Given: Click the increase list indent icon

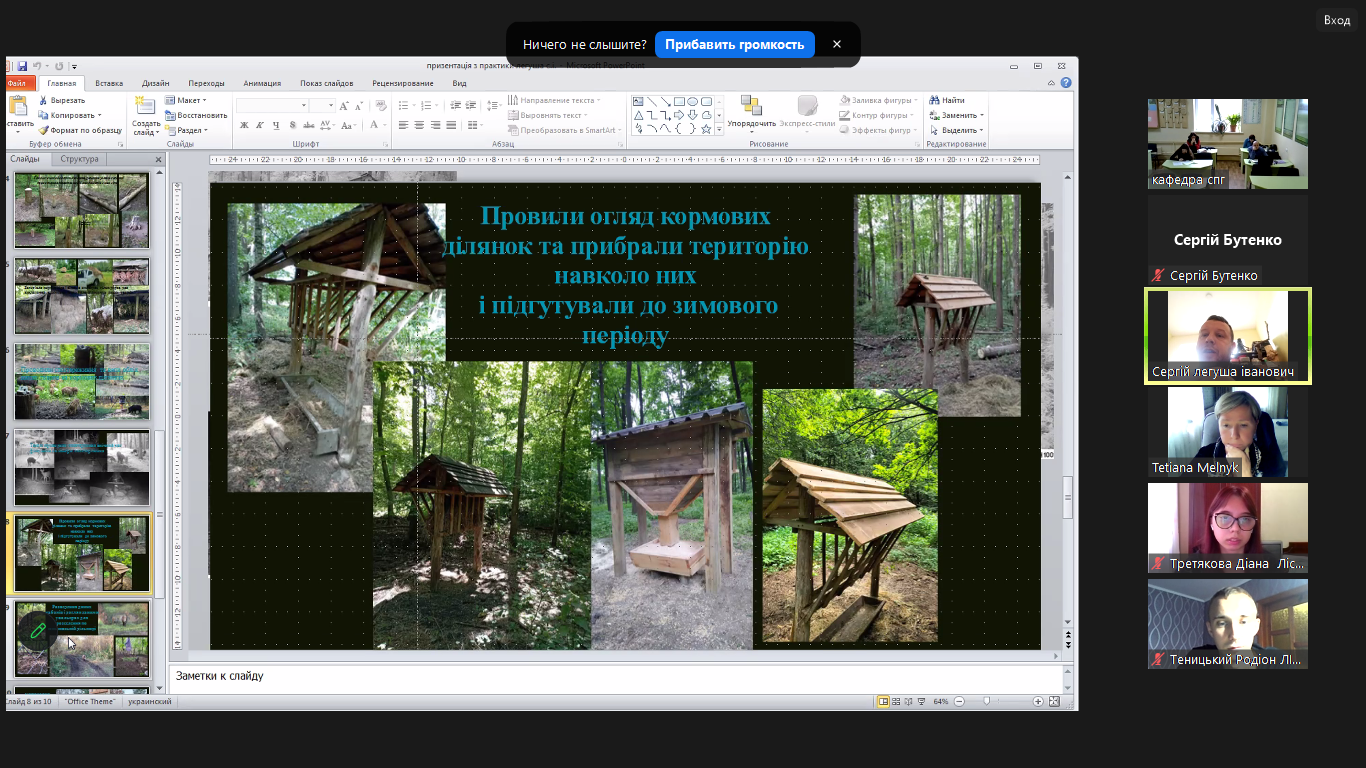Looking at the screenshot, I should [x=473, y=105].
